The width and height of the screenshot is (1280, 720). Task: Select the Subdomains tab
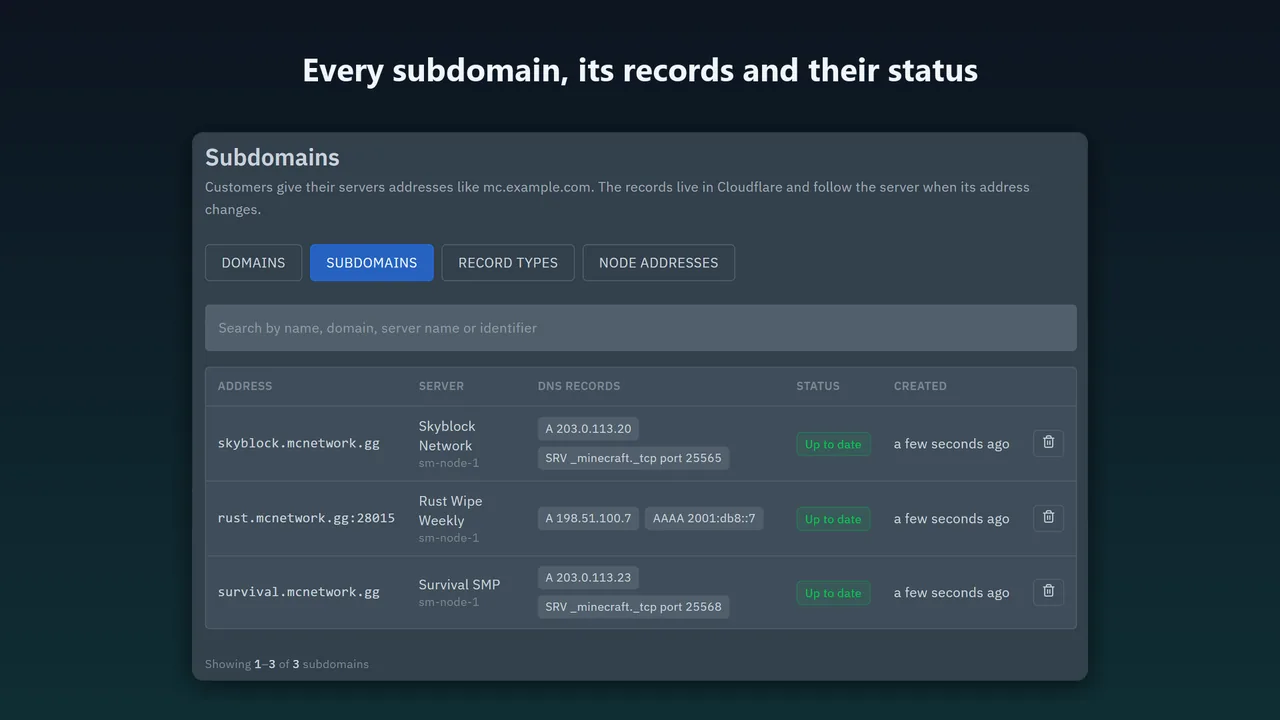point(372,263)
